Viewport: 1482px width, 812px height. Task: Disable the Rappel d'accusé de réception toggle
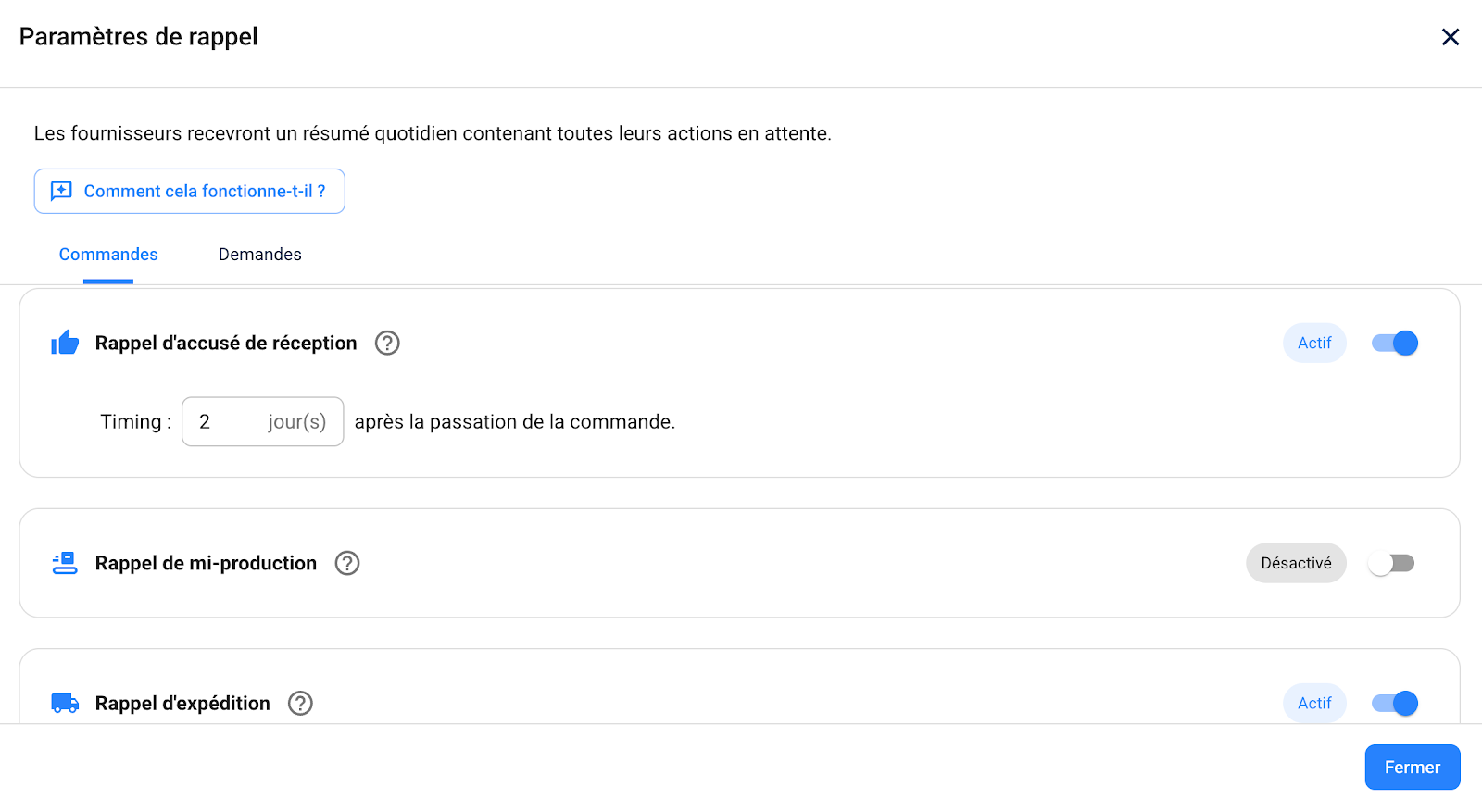1393,343
